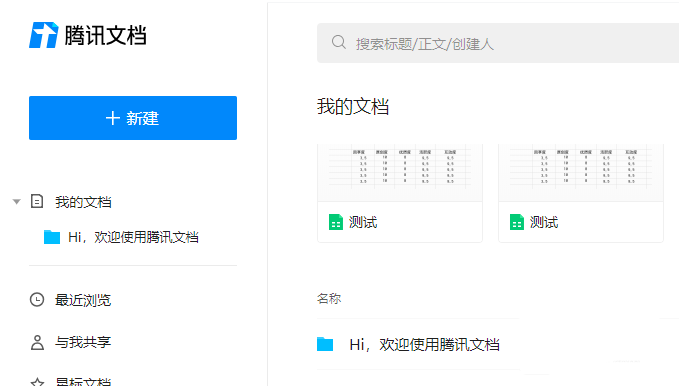The height and width of the screenshot is (386, 679).
Task: Click the search magnifier icon
Action: (x=339, y=42)
